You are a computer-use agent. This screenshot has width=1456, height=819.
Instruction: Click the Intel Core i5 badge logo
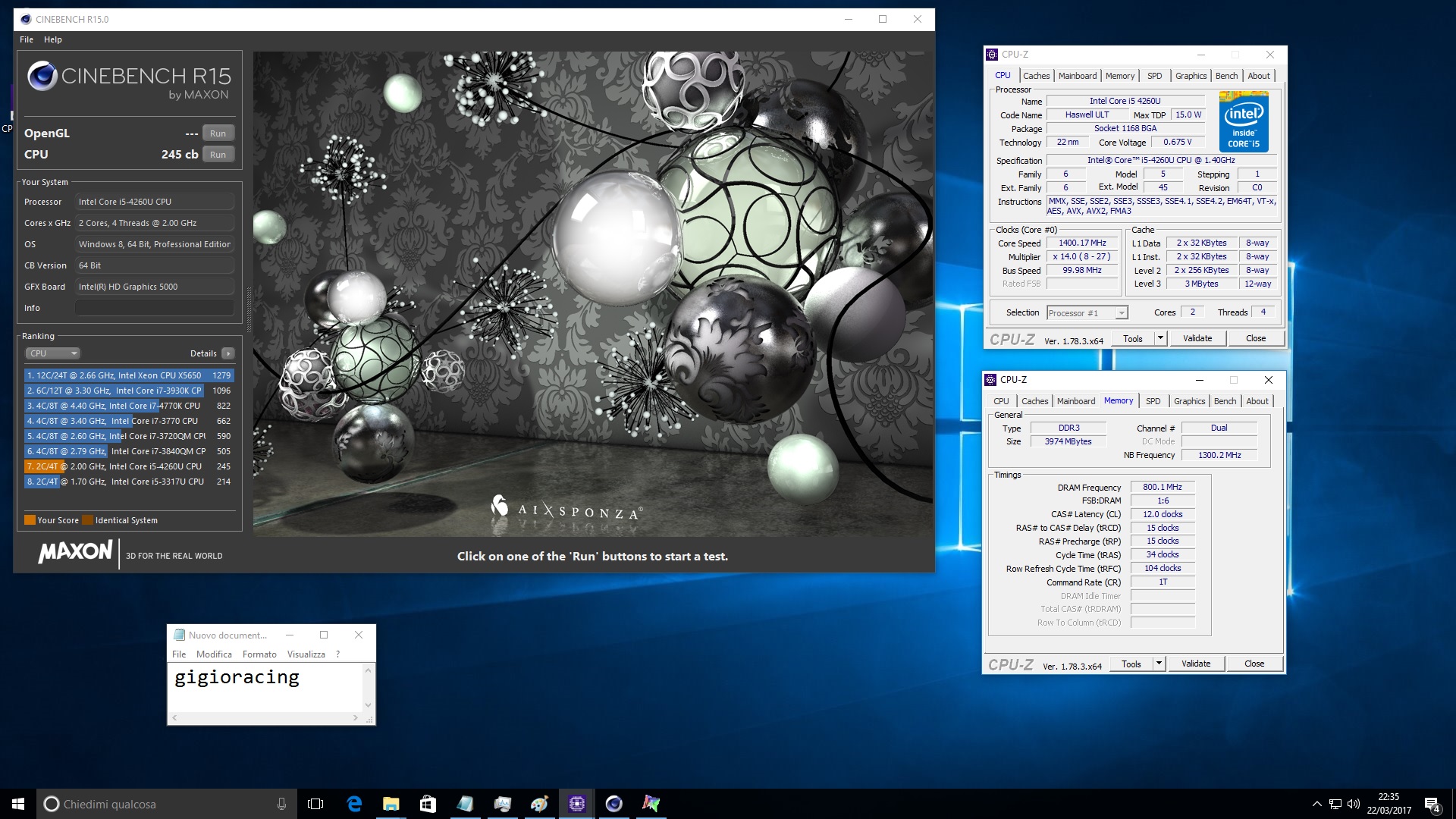[1244, 121]
